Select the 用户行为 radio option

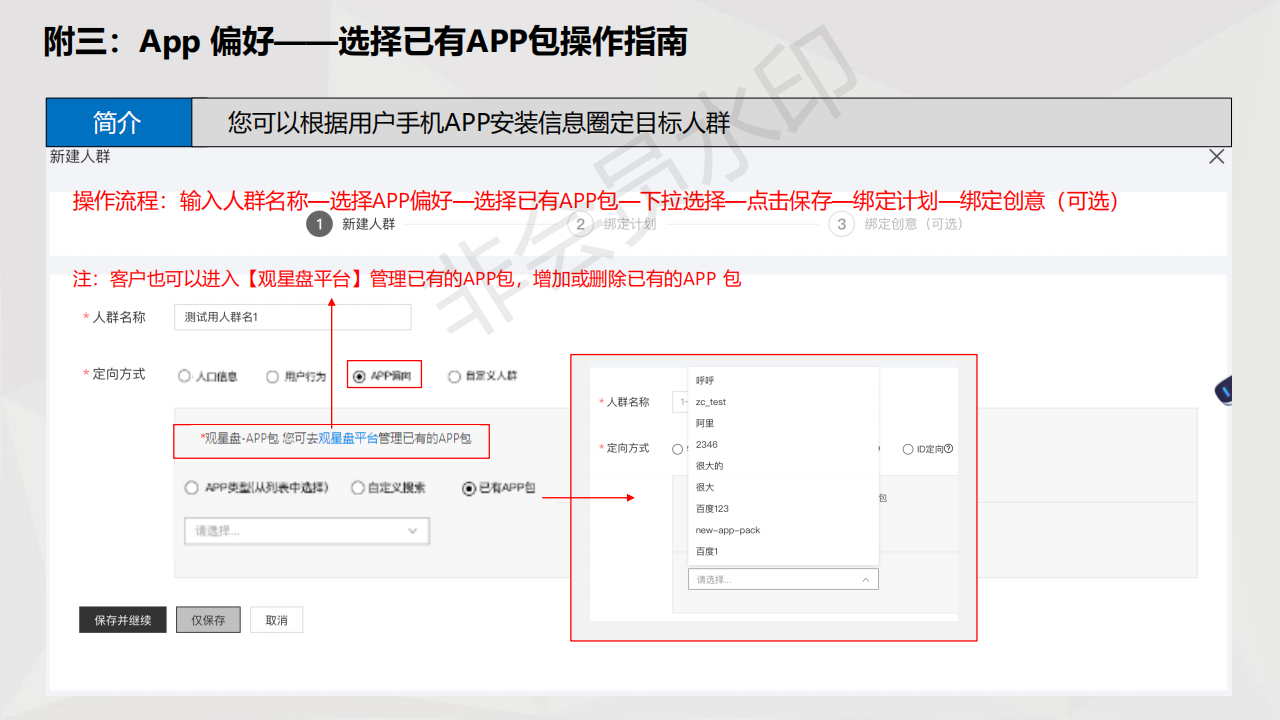pyautogui.click(x=272, y=377)
